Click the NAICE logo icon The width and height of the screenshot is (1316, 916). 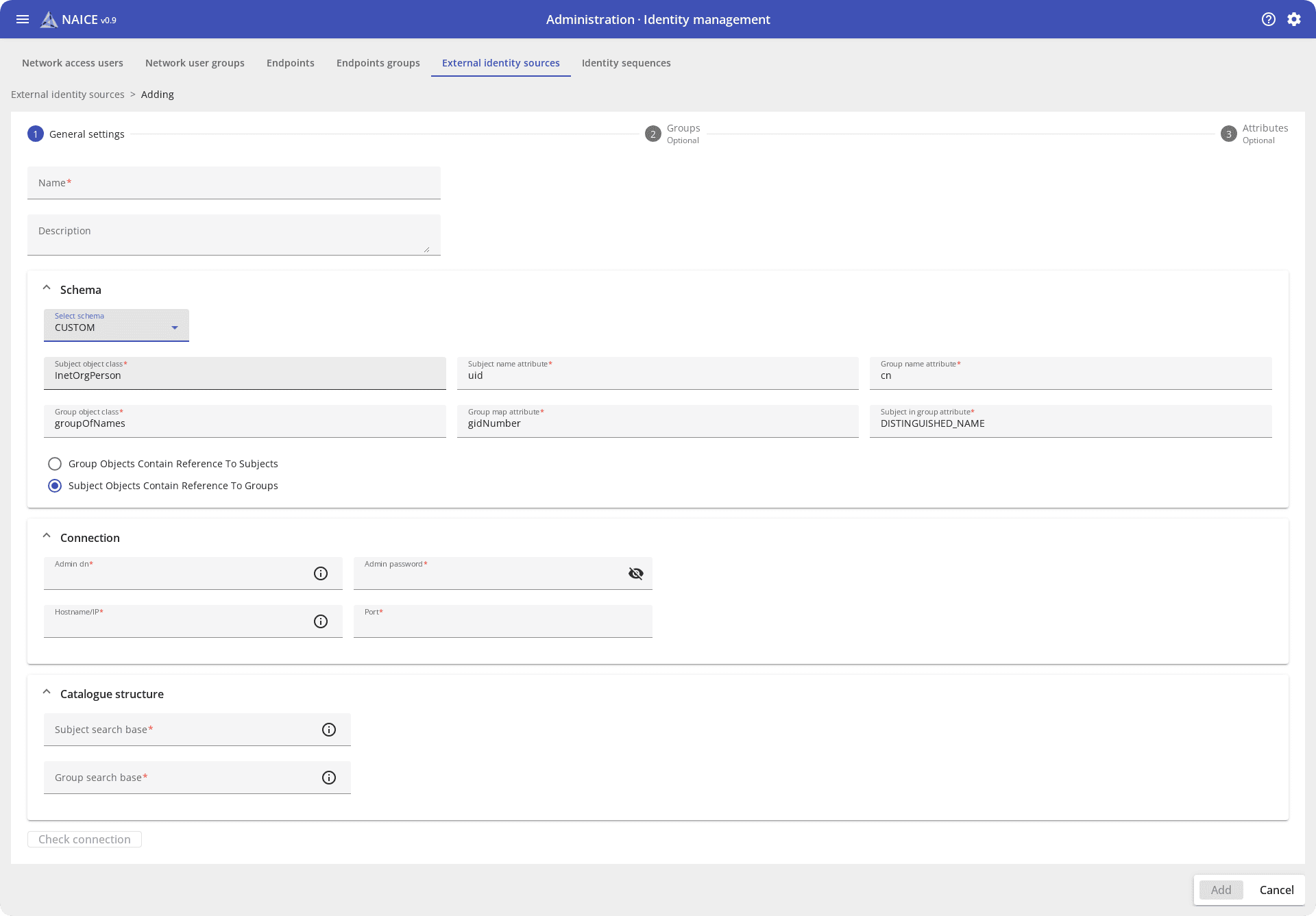pos(49,20)
